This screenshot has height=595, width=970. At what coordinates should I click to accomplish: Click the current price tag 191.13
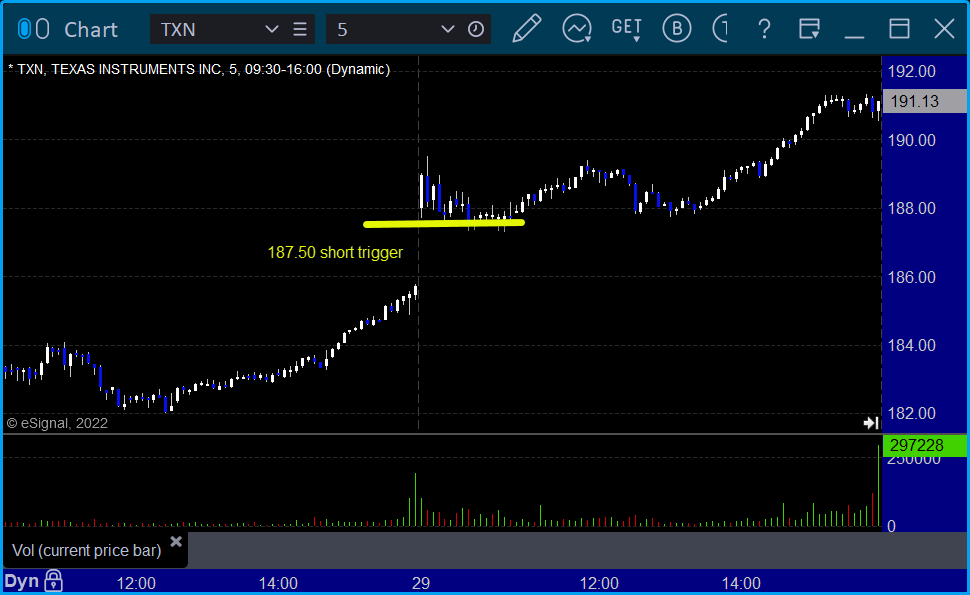click(x=924, y=101)
